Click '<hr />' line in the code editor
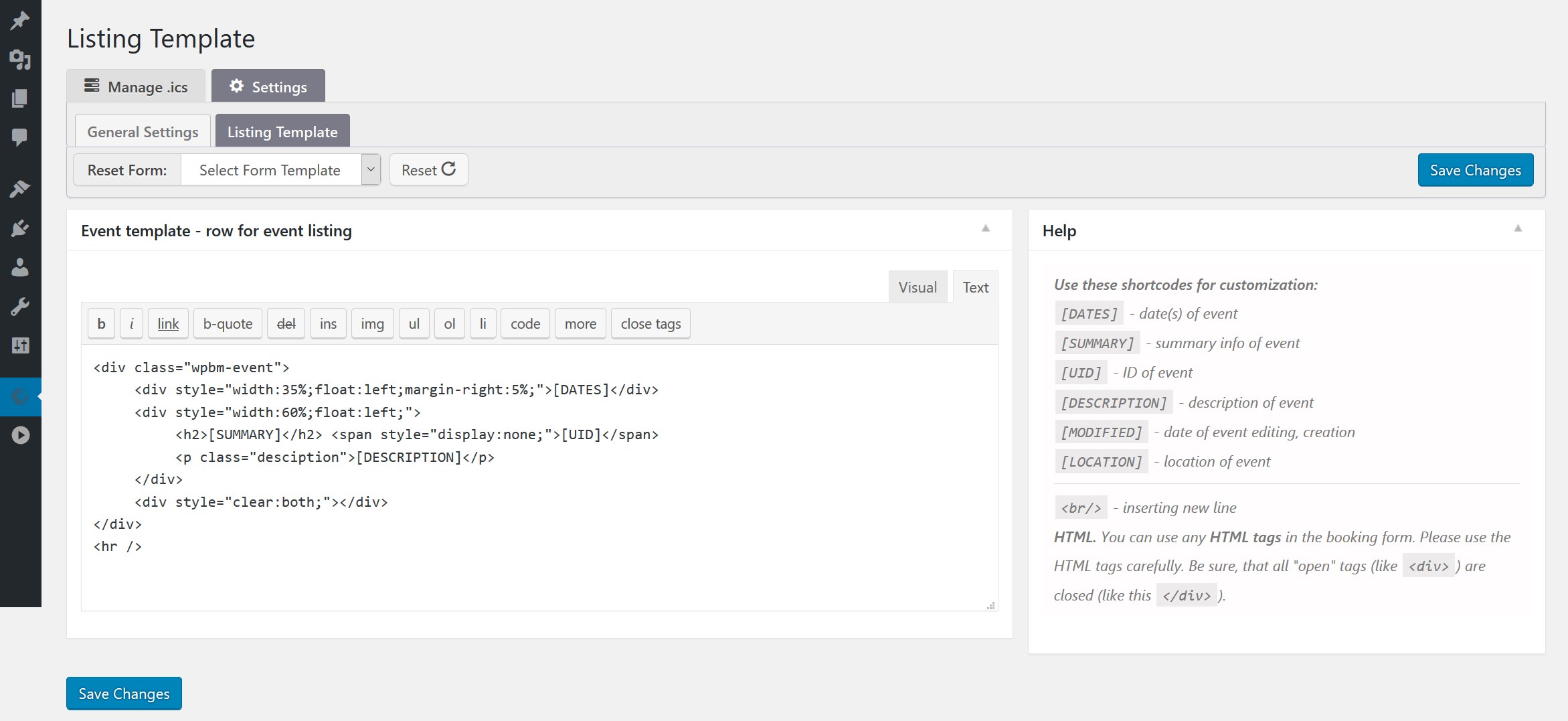1568x721 pixels. click(x=118, y=546)
